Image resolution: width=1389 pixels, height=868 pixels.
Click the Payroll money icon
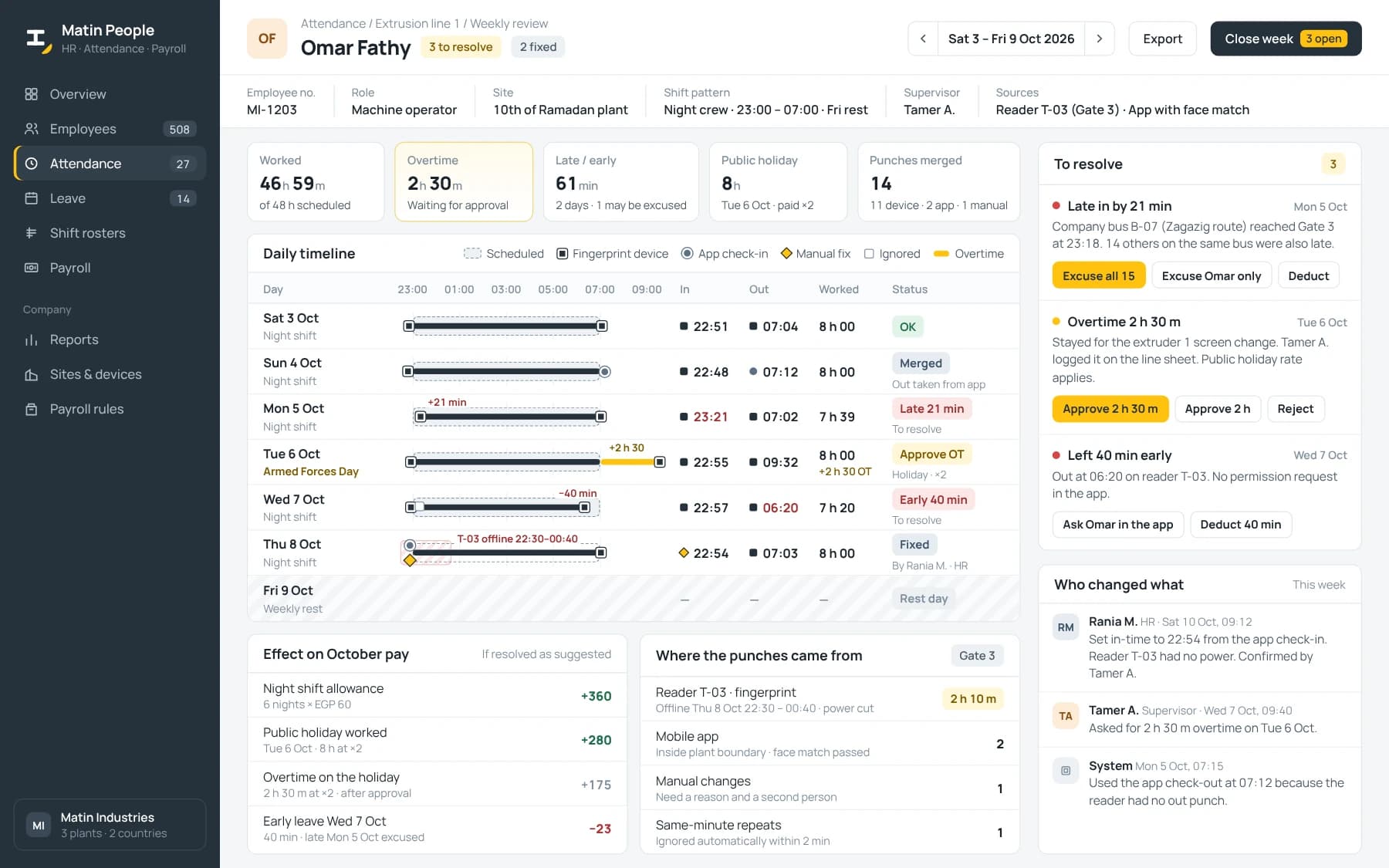tap(31, 268)
